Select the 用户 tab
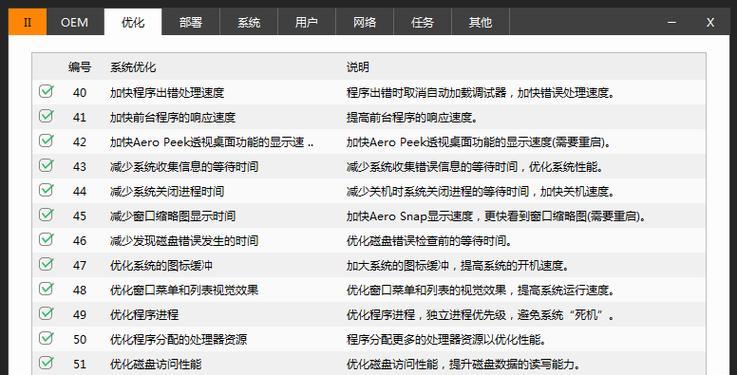The height and width of the screenshot is (375, 737). coord(306,22)
